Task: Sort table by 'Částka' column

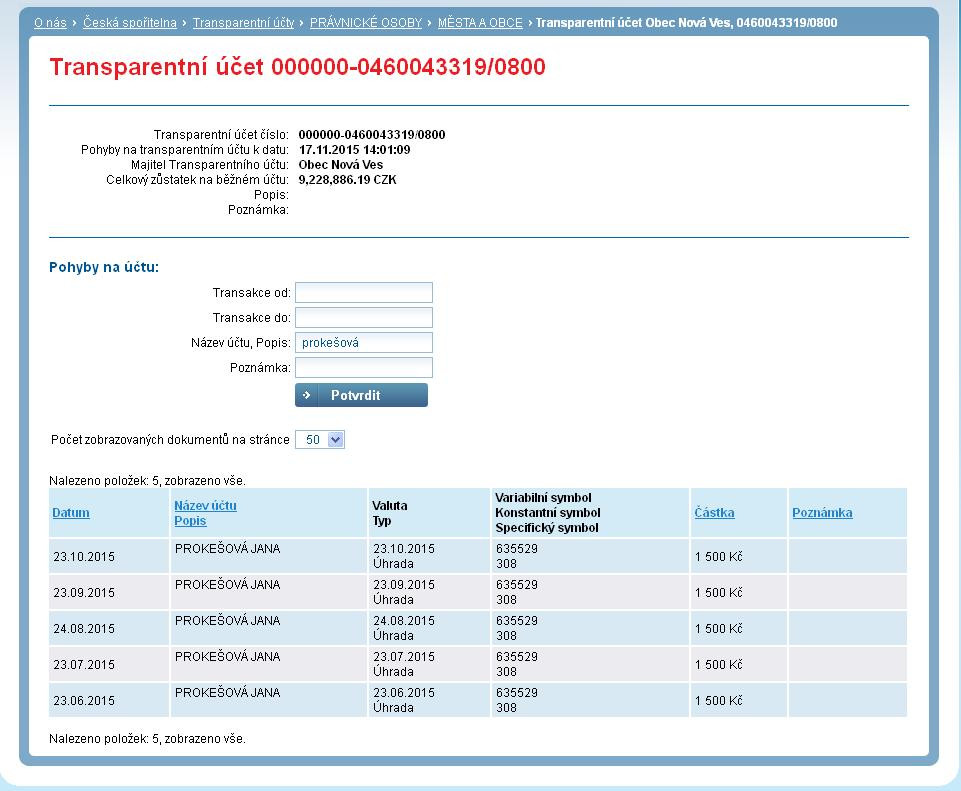Action: 714,513
